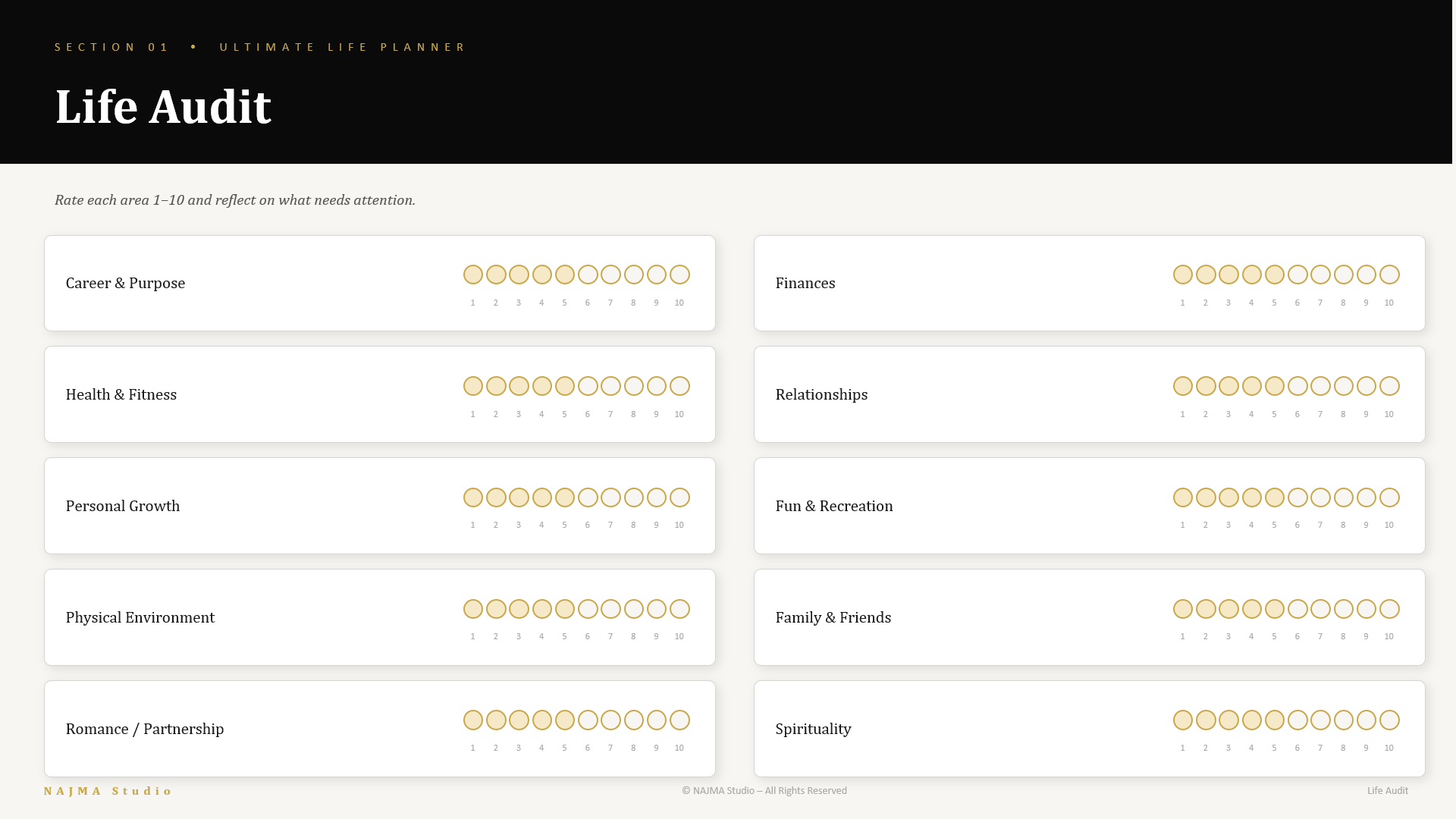Viewport: 1456px width, 819px height.
Task: Rate Family & Friends as 5
Action: coord(1275,609)
